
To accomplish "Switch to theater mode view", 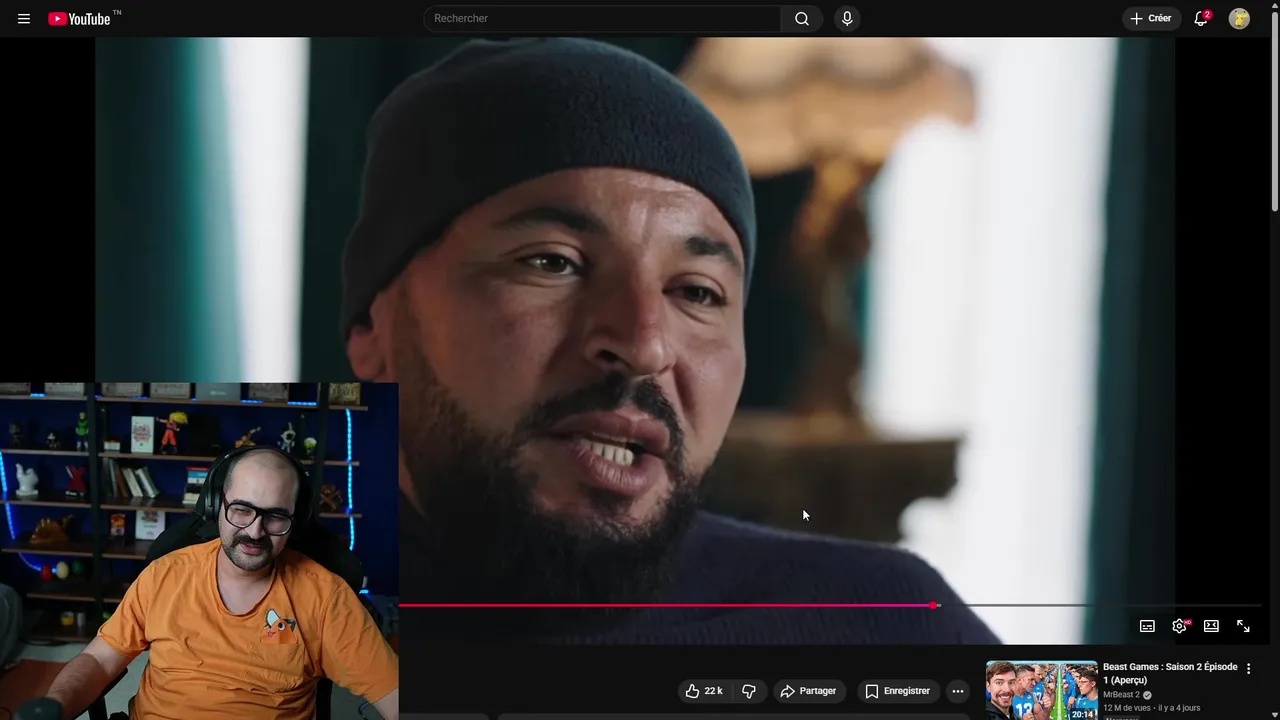I will click(1211, 626).
